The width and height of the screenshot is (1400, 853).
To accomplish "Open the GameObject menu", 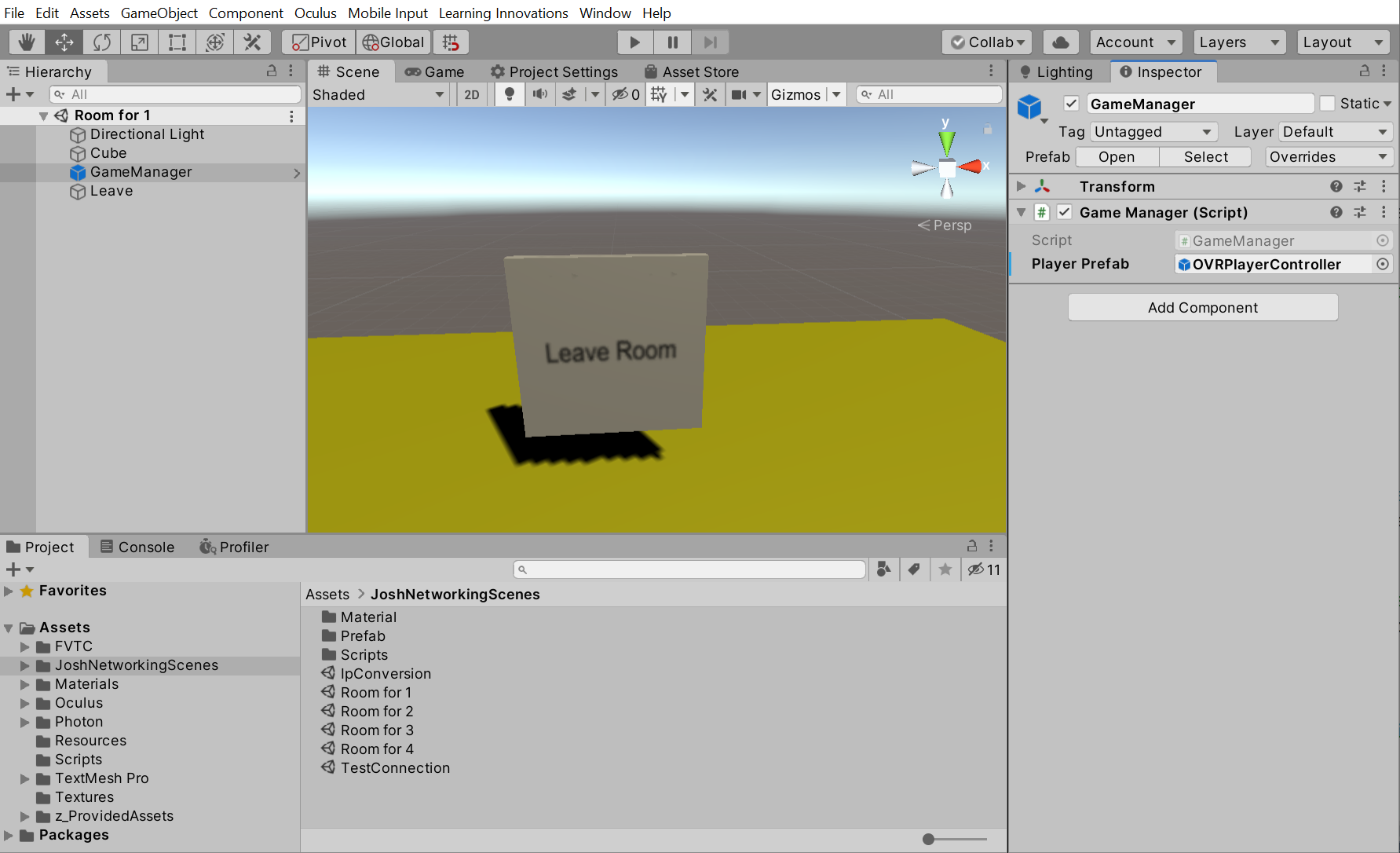I will (159, 13).
